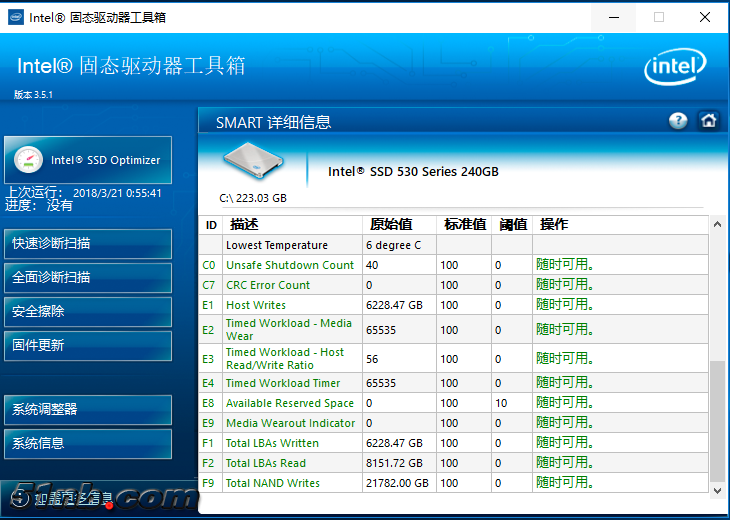
Task: Select 安全擦除 secure erase
Action: pos(88,312)
